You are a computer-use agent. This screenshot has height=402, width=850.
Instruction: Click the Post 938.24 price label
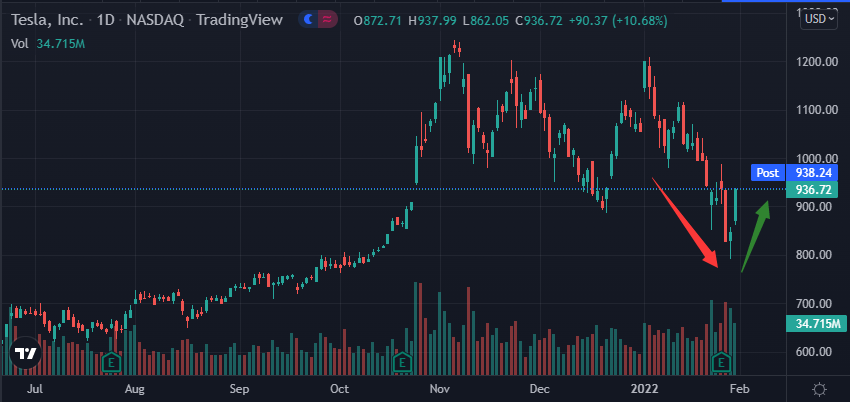click(794, 172)
